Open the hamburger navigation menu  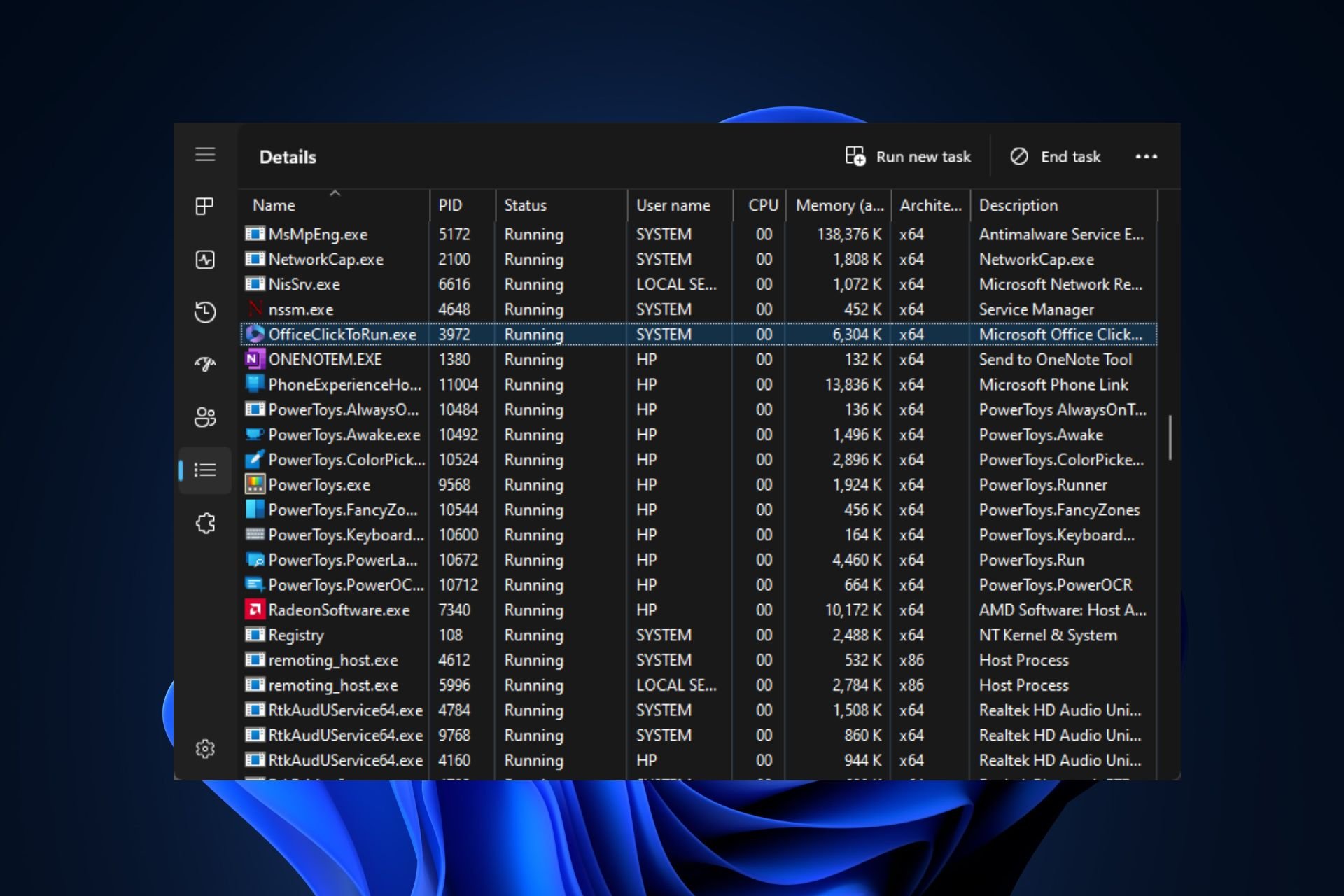click(x=205, y=154)
